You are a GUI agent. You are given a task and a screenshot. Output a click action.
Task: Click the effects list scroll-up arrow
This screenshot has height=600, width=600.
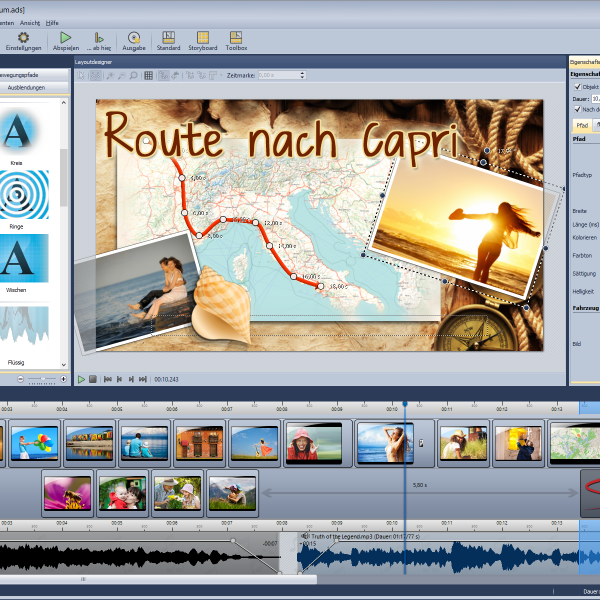point(64,103)
